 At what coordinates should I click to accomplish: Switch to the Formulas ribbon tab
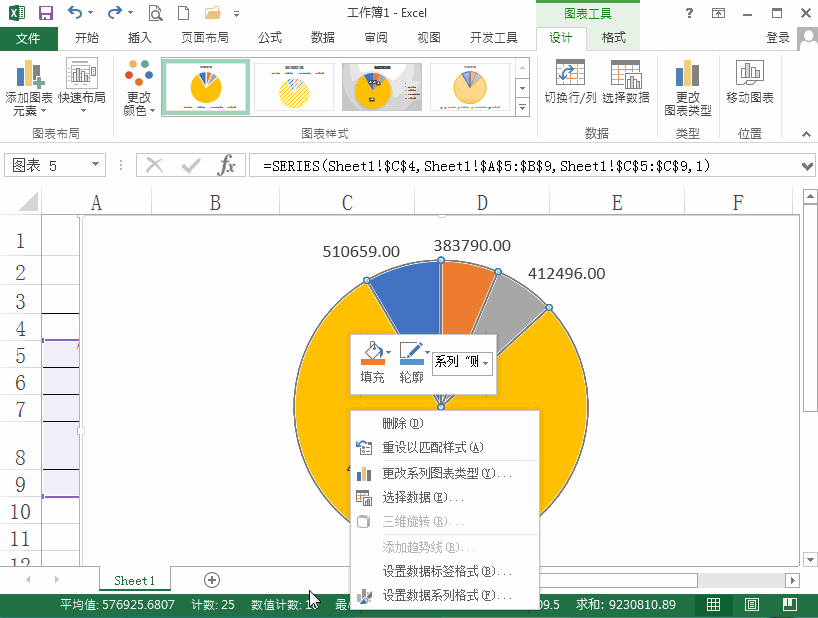tap(270, 38)
